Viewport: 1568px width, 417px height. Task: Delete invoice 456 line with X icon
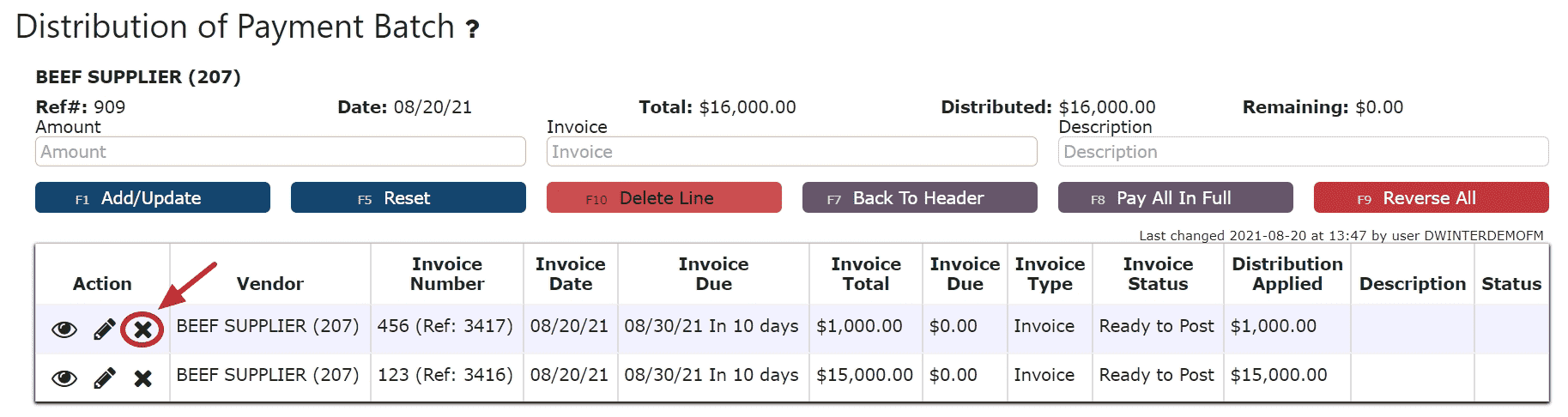(142, 329)
